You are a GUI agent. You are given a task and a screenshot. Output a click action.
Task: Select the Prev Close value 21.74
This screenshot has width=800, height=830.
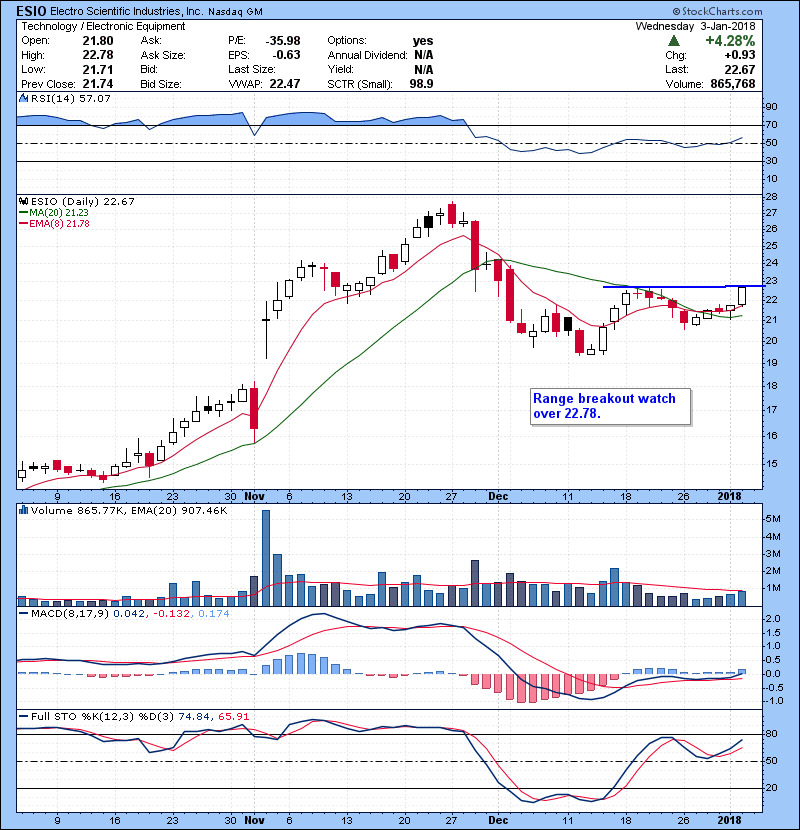(x=98, y=84)
